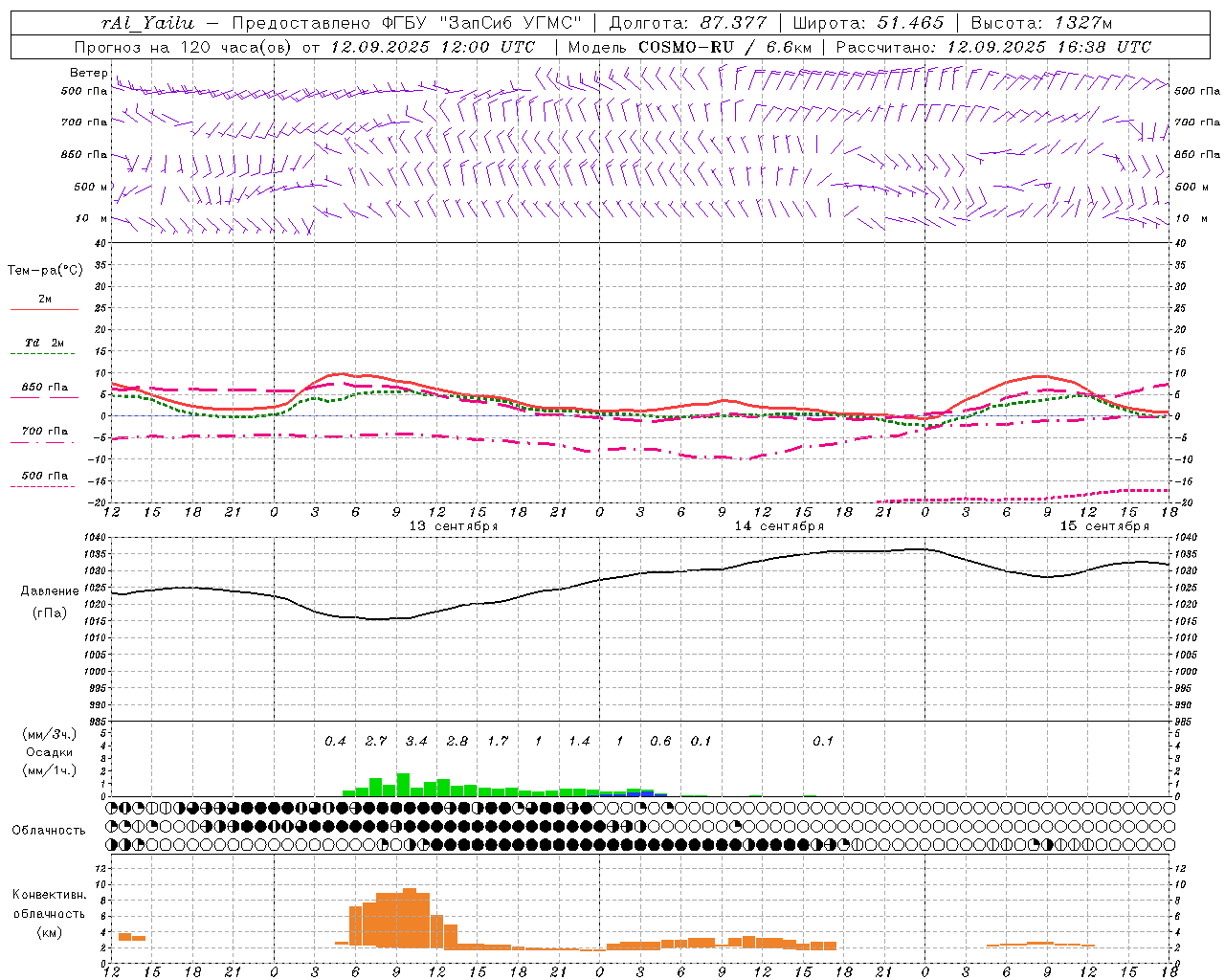
Task: Click the Долгота: 87.377 value
Action: (688, 23)
